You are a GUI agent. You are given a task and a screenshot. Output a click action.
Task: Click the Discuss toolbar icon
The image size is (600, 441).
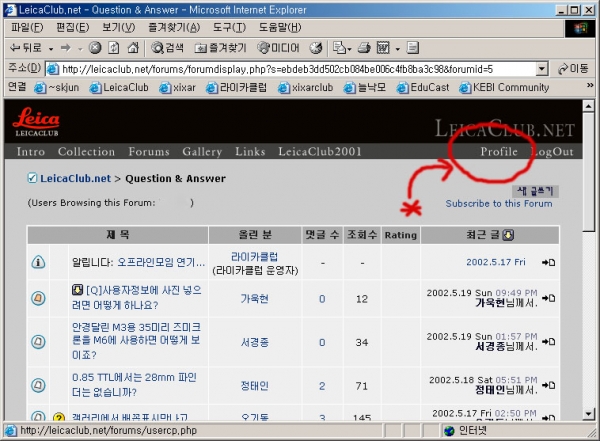click(x=412, y=48)
